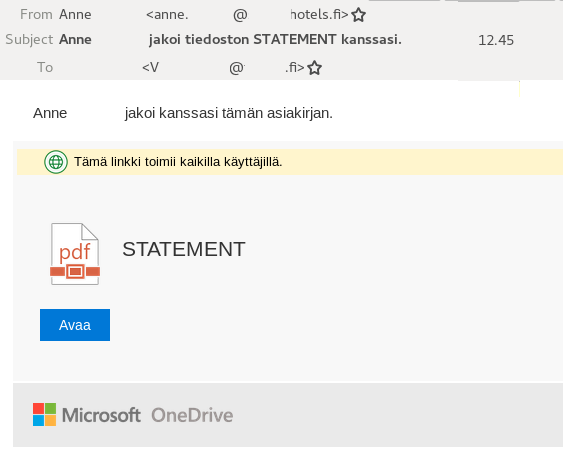Star the recipient contact in the To field
Image resolution: width=563 pixels, height=471 pixels.
click(315, 68)
